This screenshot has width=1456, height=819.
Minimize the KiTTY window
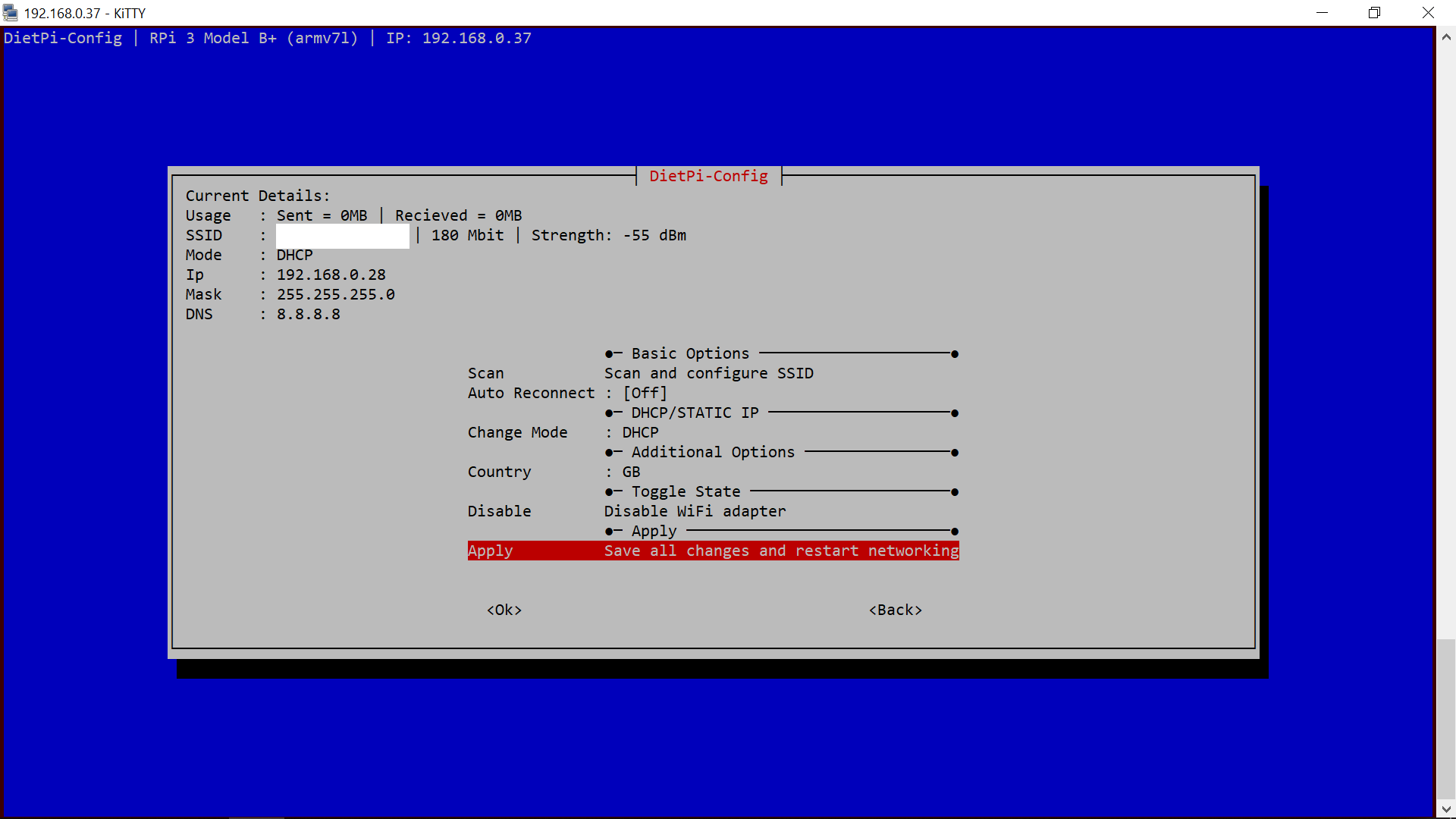(x=1322, y=13)
